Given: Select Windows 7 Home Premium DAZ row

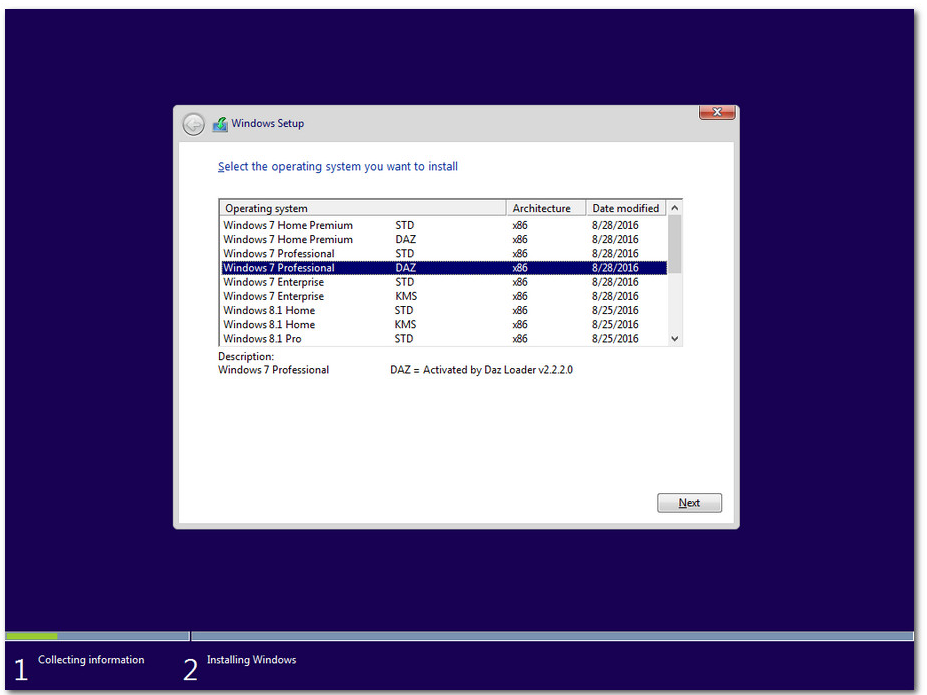Looking at the screenshot, I should pos(444,239).
